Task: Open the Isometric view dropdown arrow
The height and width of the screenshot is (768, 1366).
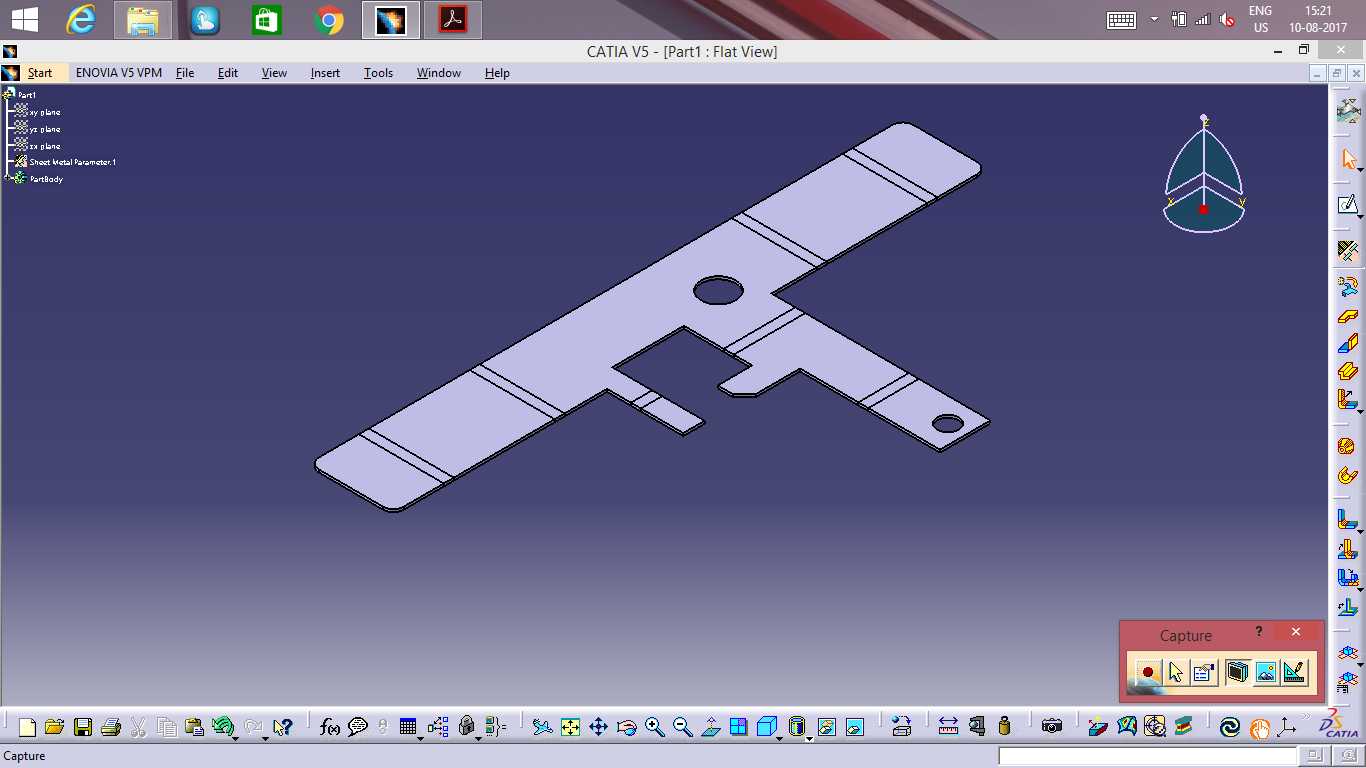Action: [x=779, y=737]
